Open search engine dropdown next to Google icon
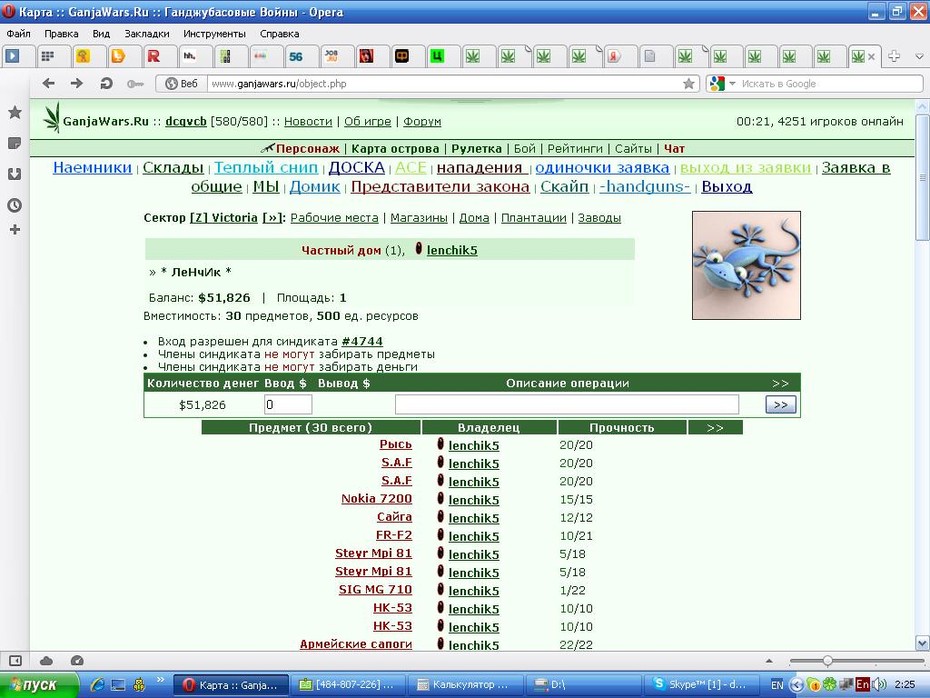 (x=732, y=84)
